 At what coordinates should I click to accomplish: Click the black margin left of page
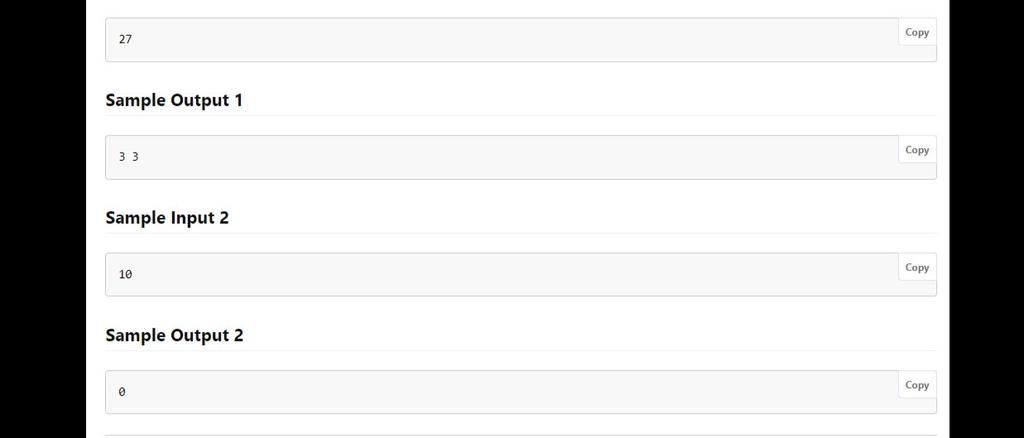click(42, 219)
